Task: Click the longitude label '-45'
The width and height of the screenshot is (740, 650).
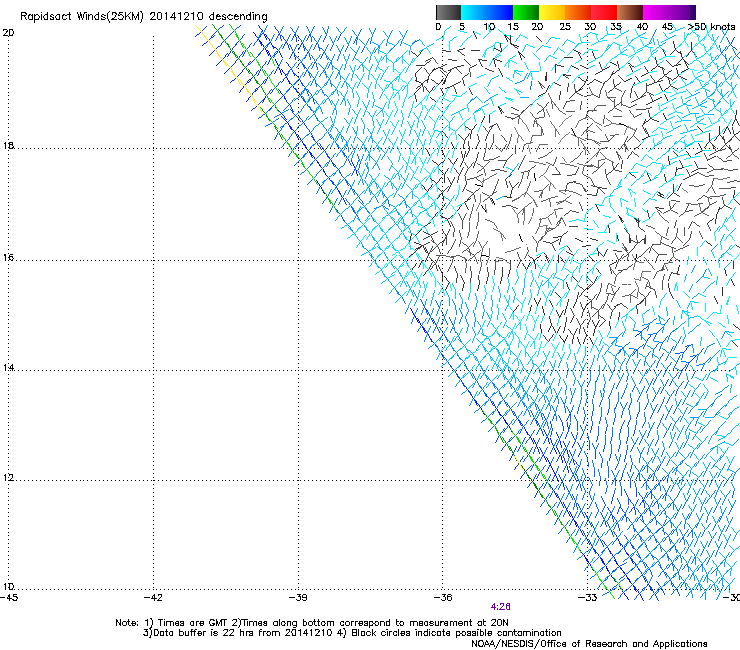Action: 9,598
